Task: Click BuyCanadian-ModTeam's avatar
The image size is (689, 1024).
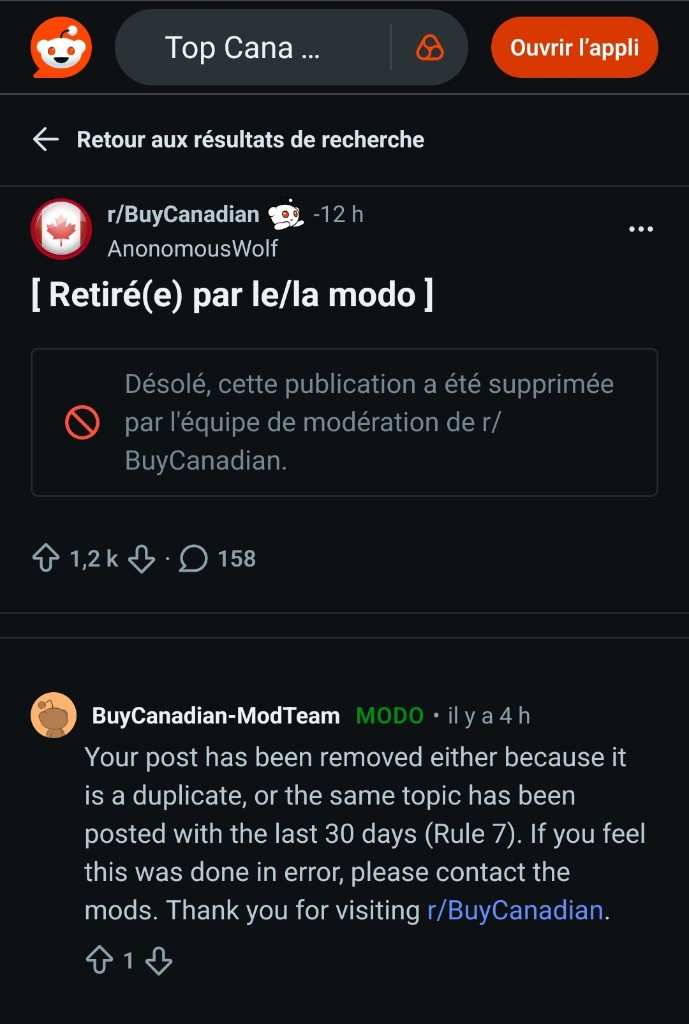Action: tap(54, 715)
